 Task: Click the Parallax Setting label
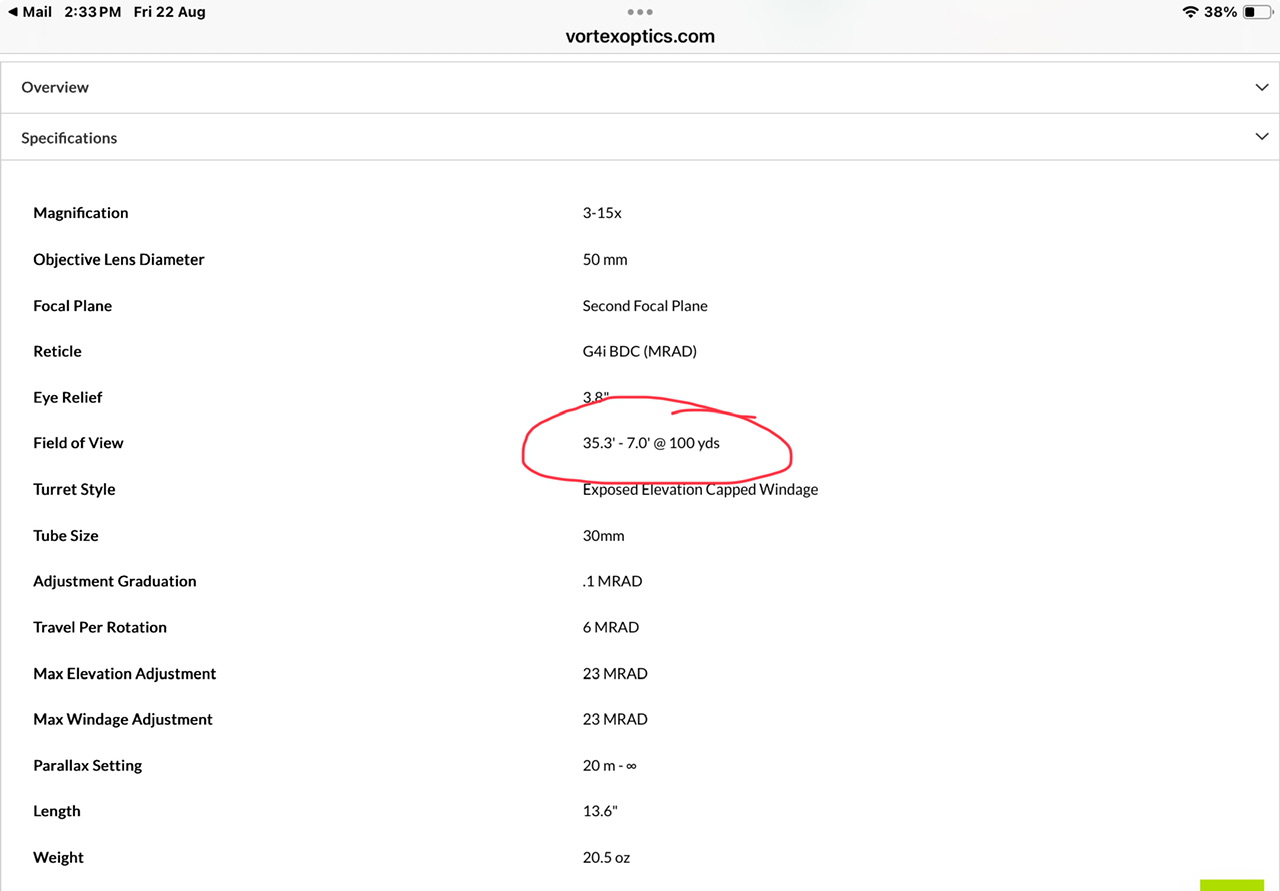tap(88, 765)
